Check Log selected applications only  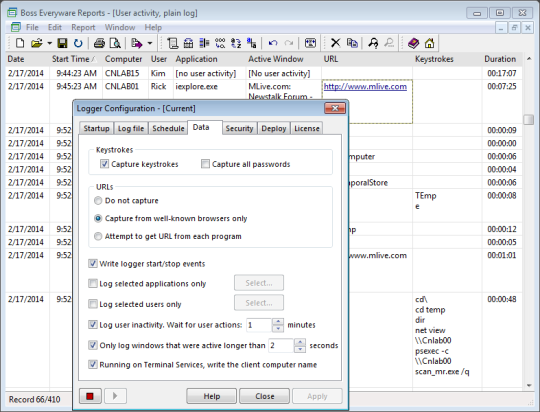(93, 283)
